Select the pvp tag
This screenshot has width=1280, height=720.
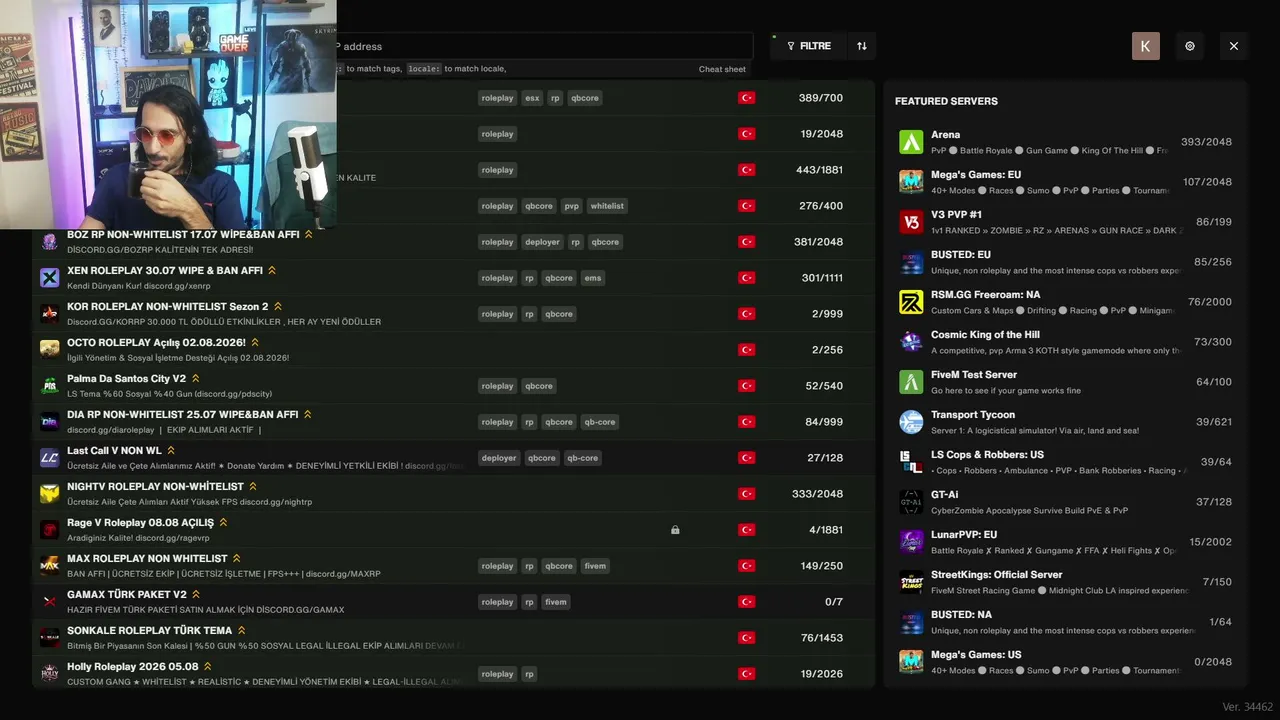click(571, 206)
